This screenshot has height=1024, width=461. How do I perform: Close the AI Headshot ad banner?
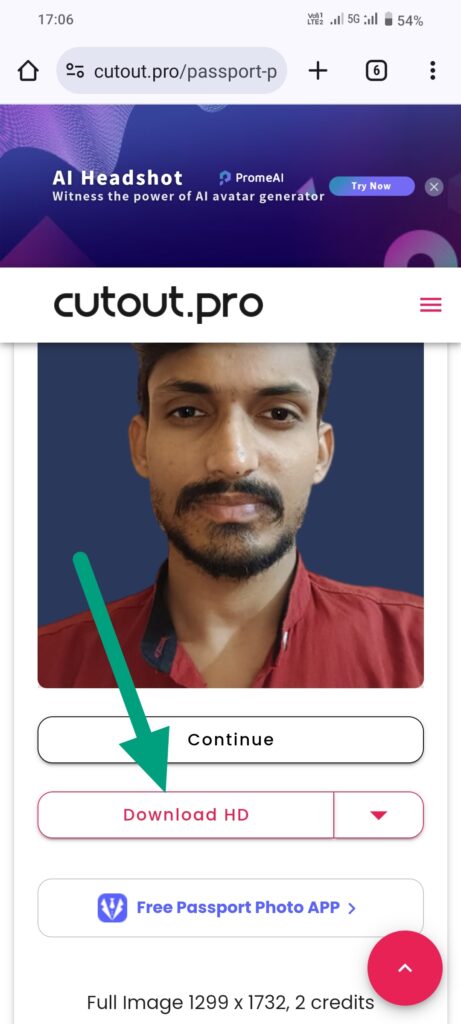coord(434,187)
